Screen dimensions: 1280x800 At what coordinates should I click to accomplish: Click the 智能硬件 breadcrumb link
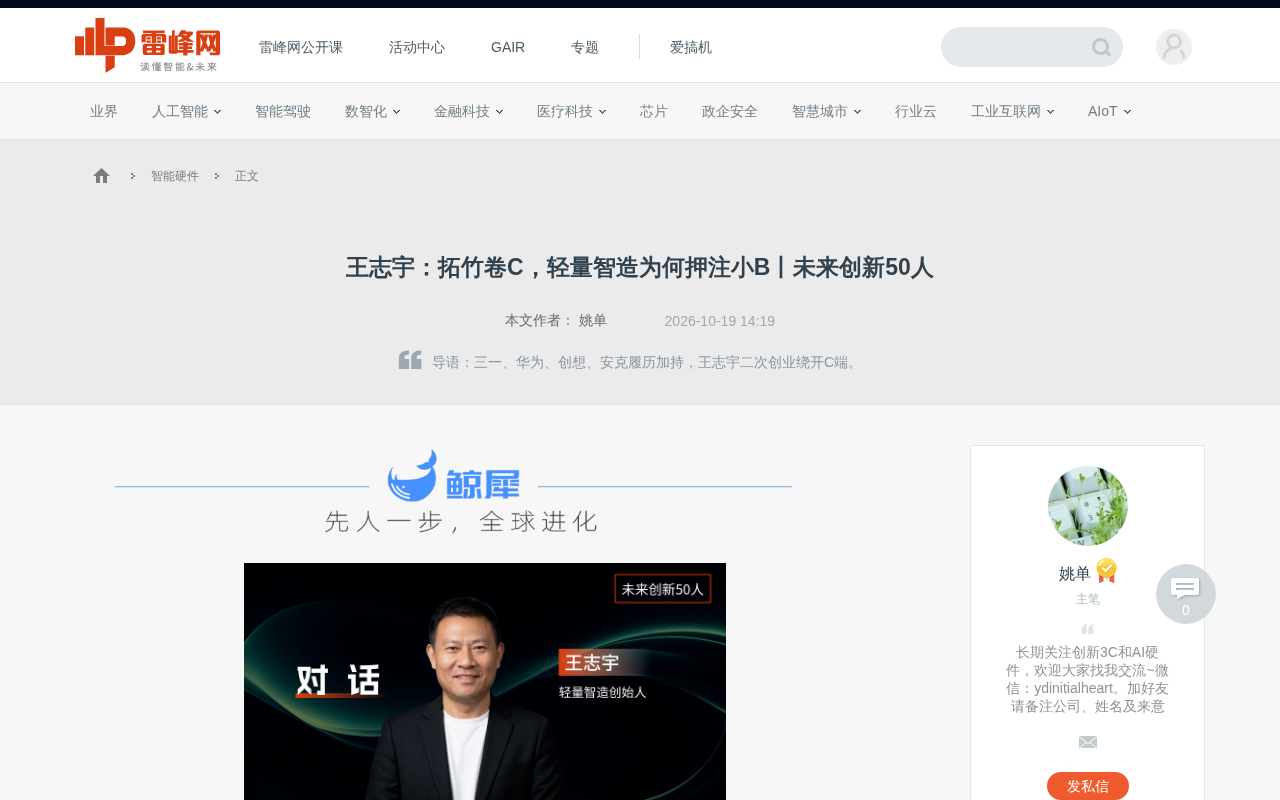click(175, 176)
